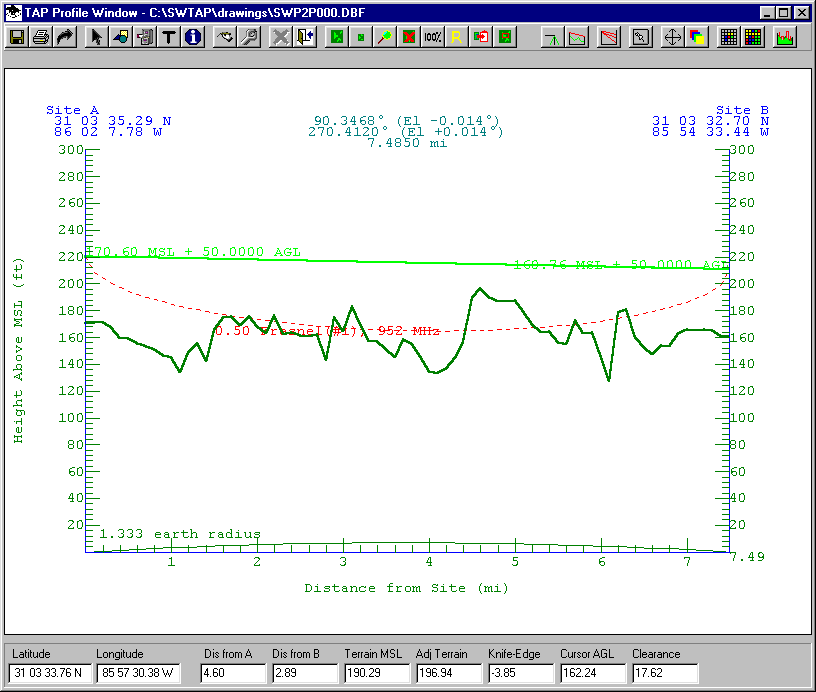Click the Longitude value field
The height and width of the screenshot is (692, 816).
138,673
